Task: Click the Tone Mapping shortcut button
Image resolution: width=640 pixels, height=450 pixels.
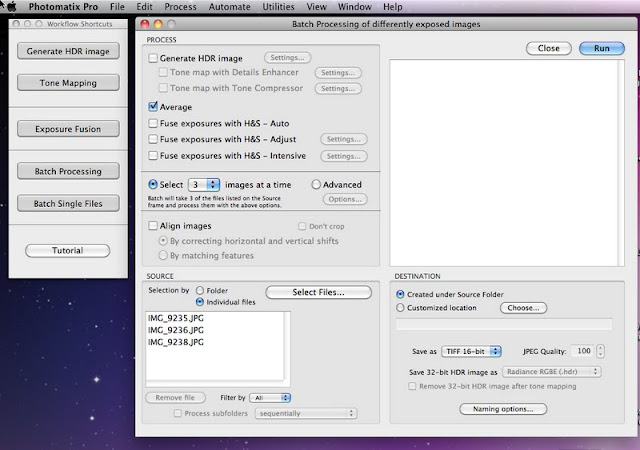Action: click(68, 83)
